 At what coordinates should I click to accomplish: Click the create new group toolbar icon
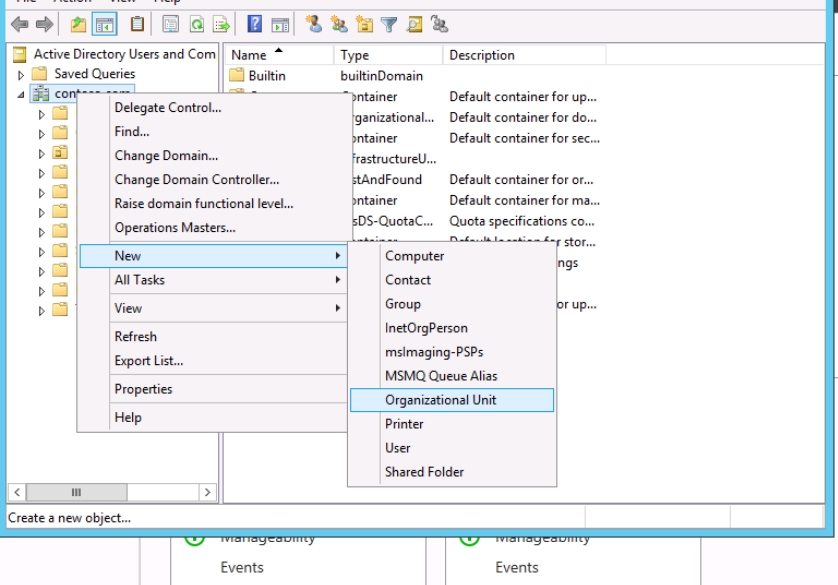[339, 24]
